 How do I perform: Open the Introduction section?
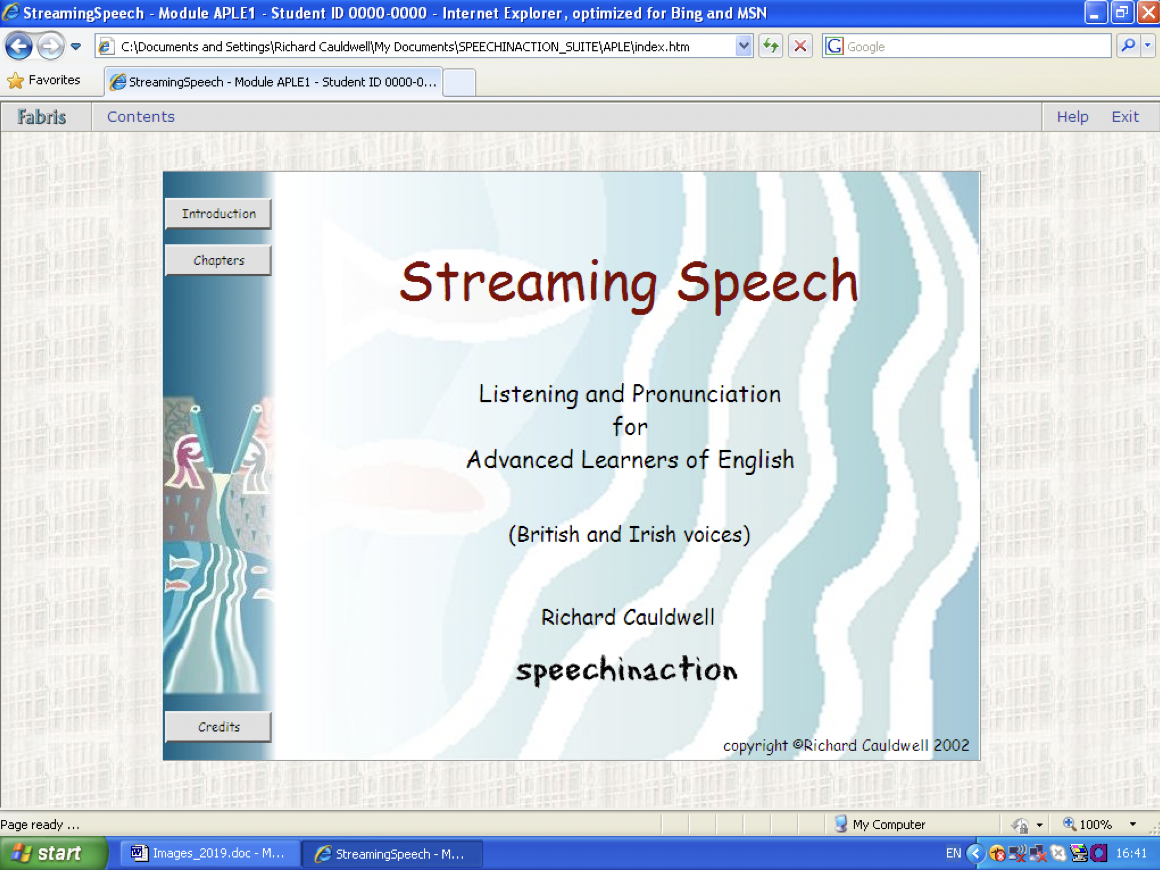[x=218, y=214]
